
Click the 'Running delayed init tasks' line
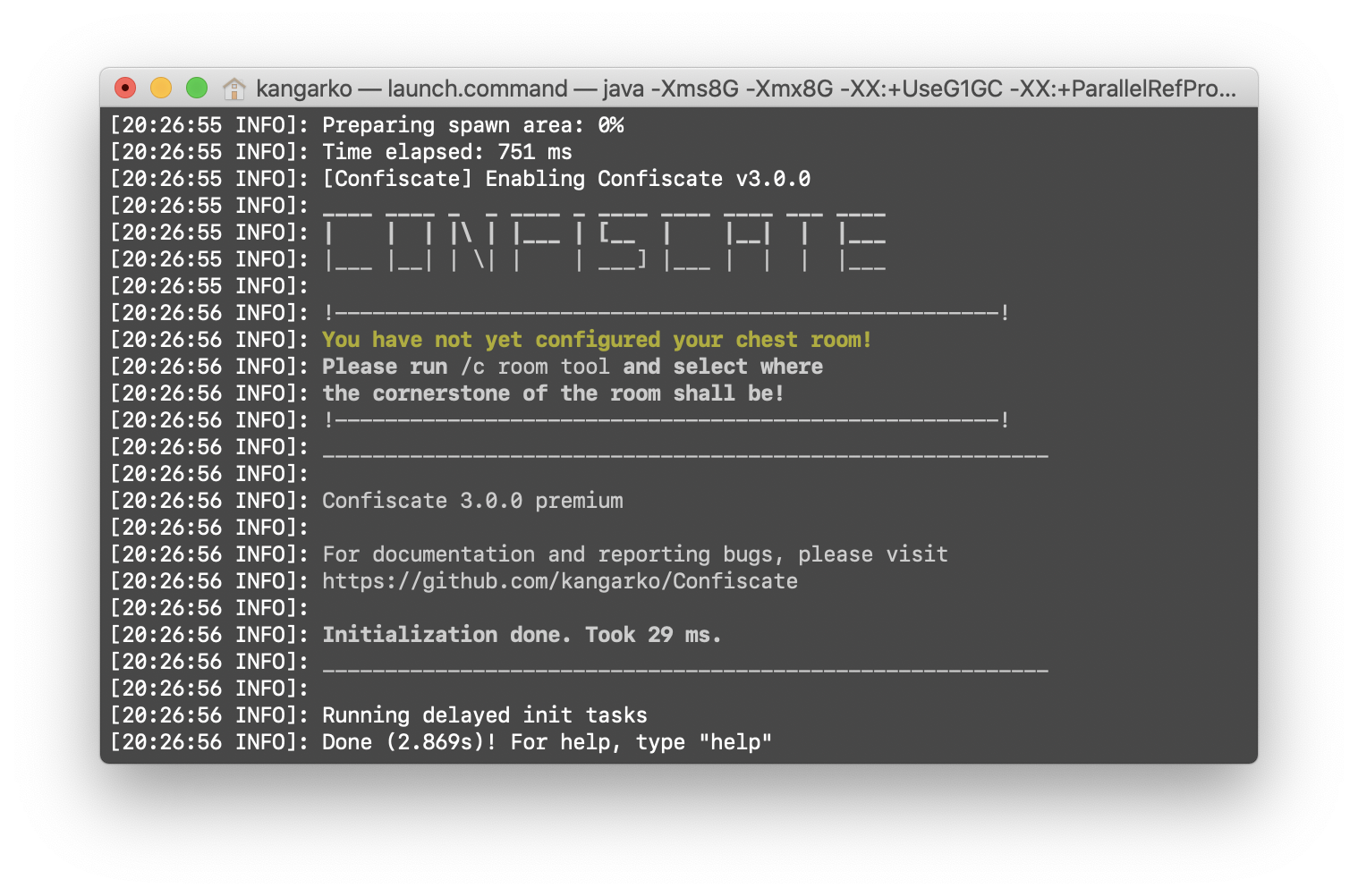pyautogui.click(x=485, y=715)
